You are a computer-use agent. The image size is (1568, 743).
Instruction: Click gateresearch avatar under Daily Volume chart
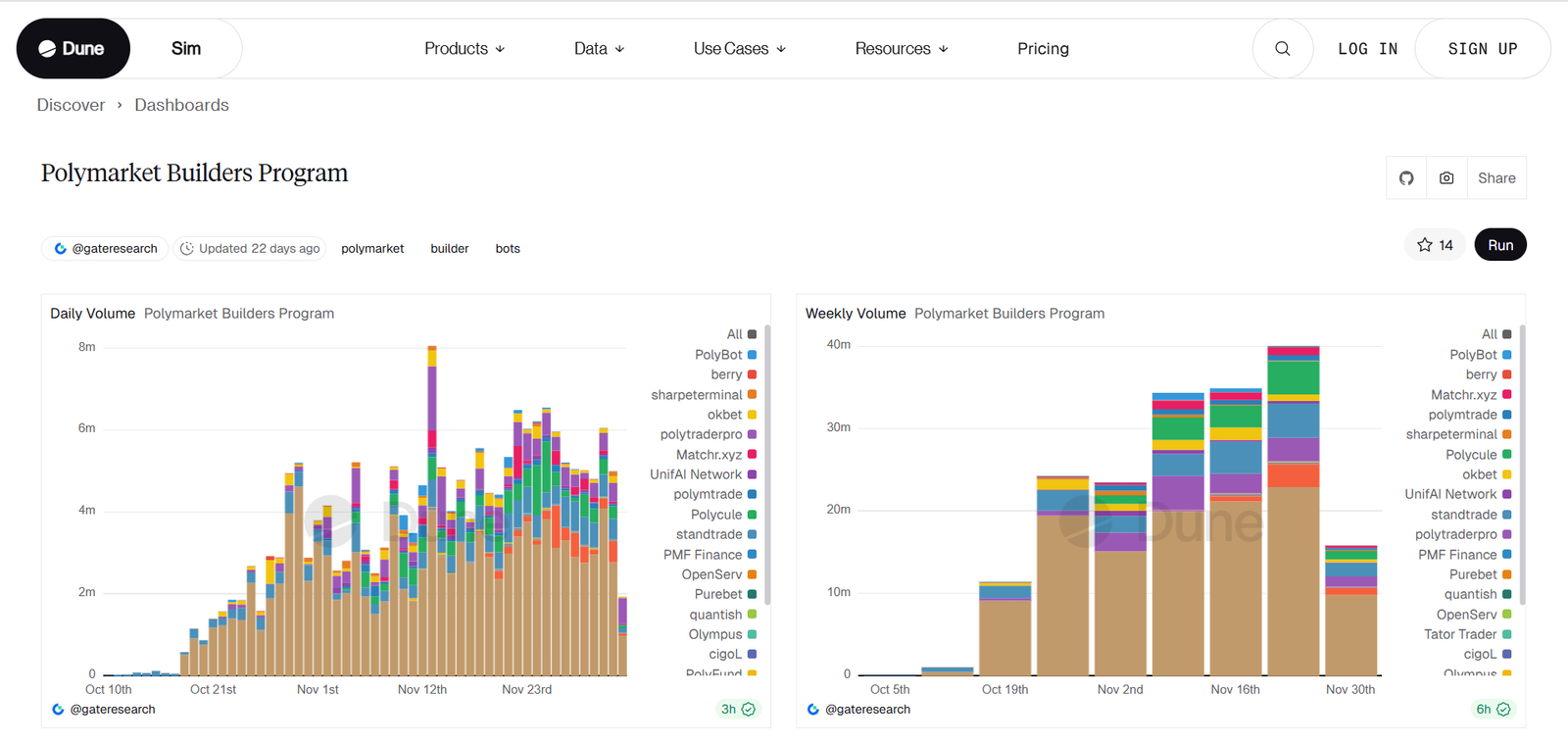pos(58,710)
